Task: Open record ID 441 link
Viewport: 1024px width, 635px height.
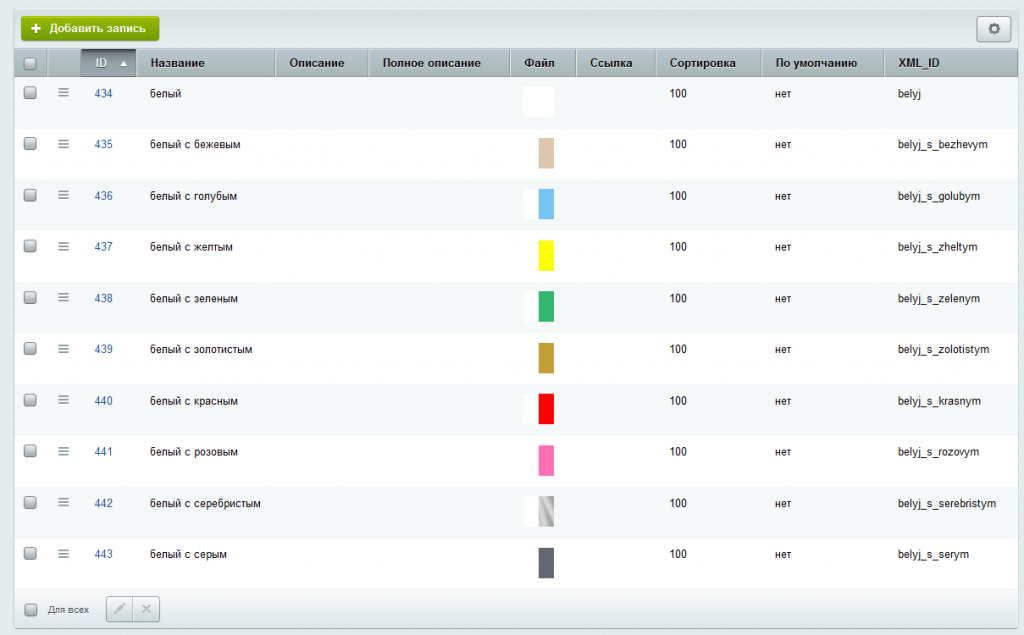Action: pyautogui.click(x=103, y=452)
